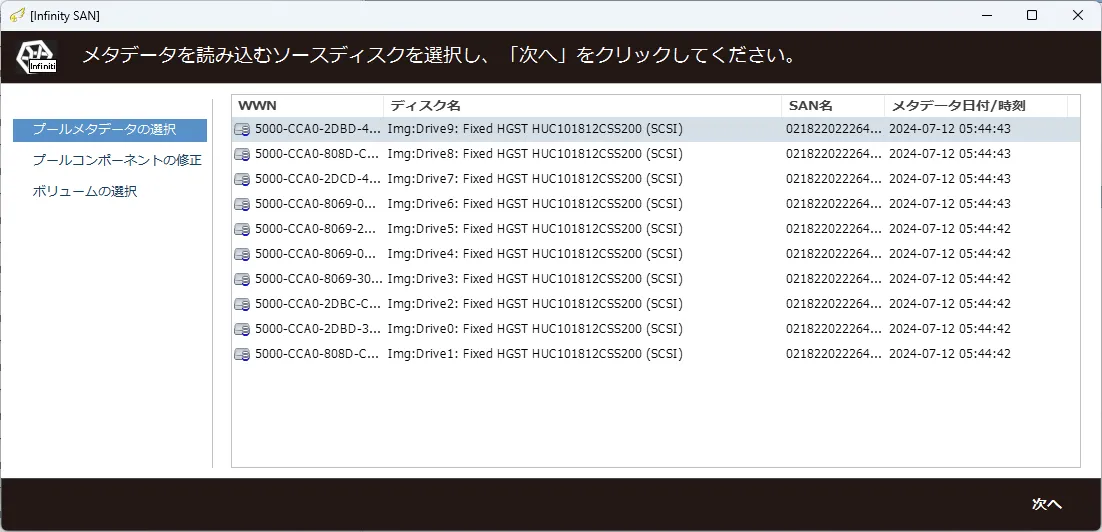Select Img:Drive4 disk name
Screen dimensions: 1102x532
pyautogui.click(x=535, y=254)
